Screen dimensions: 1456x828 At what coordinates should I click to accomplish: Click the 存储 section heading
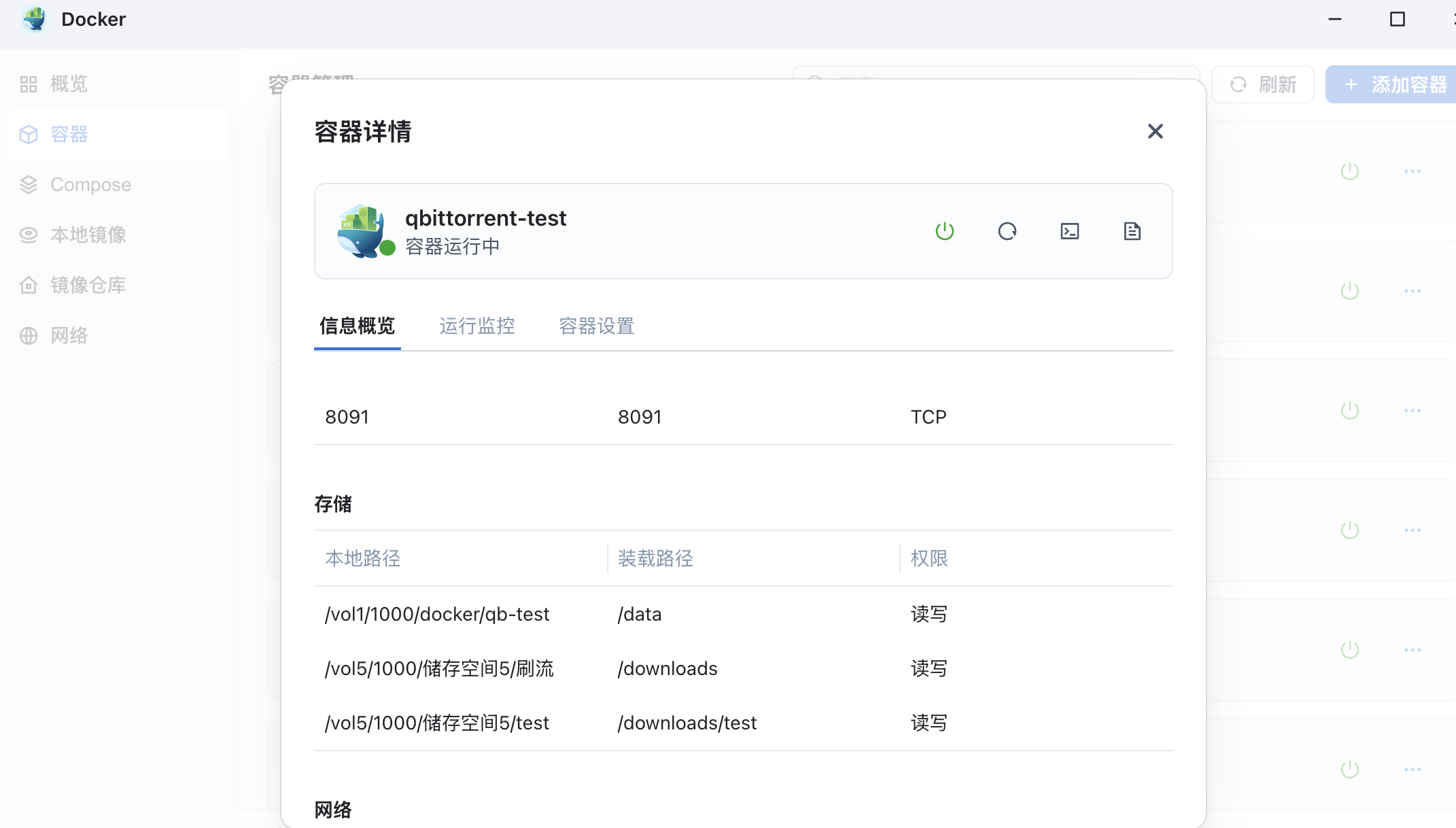coord(333,504)
